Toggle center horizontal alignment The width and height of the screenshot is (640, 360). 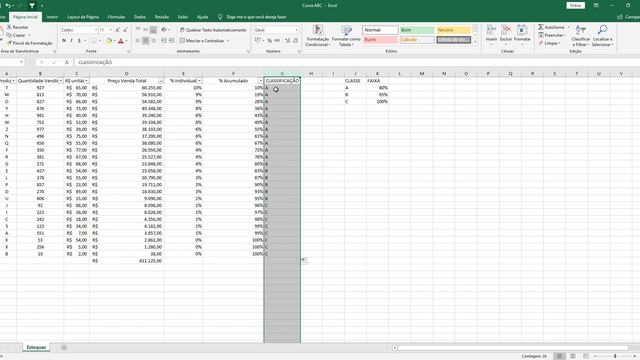145,41
